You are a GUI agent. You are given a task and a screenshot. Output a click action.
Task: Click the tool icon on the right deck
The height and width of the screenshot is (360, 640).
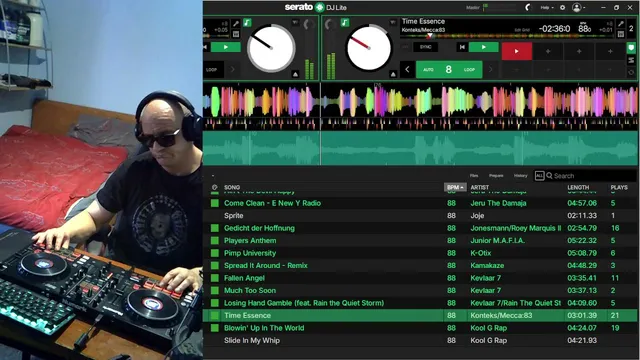click(621, 24)
